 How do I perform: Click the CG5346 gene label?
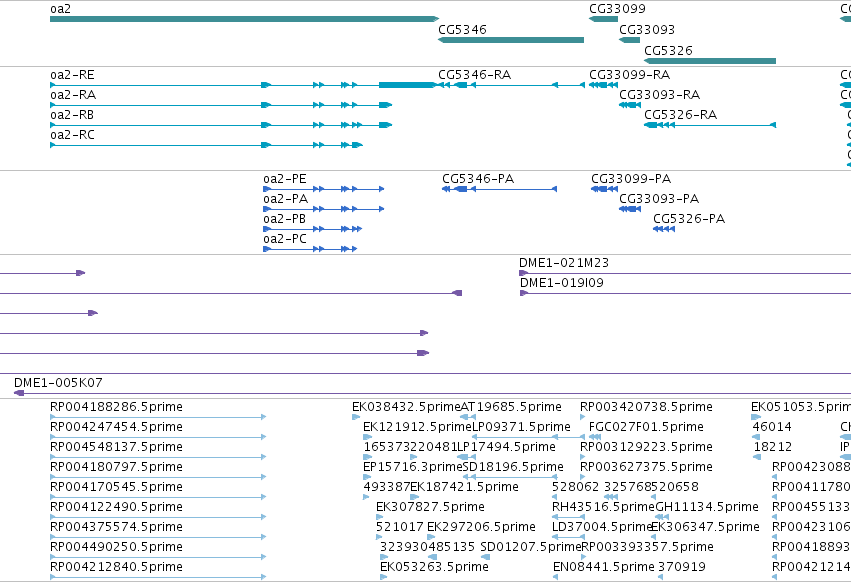(x=462, y=29)
